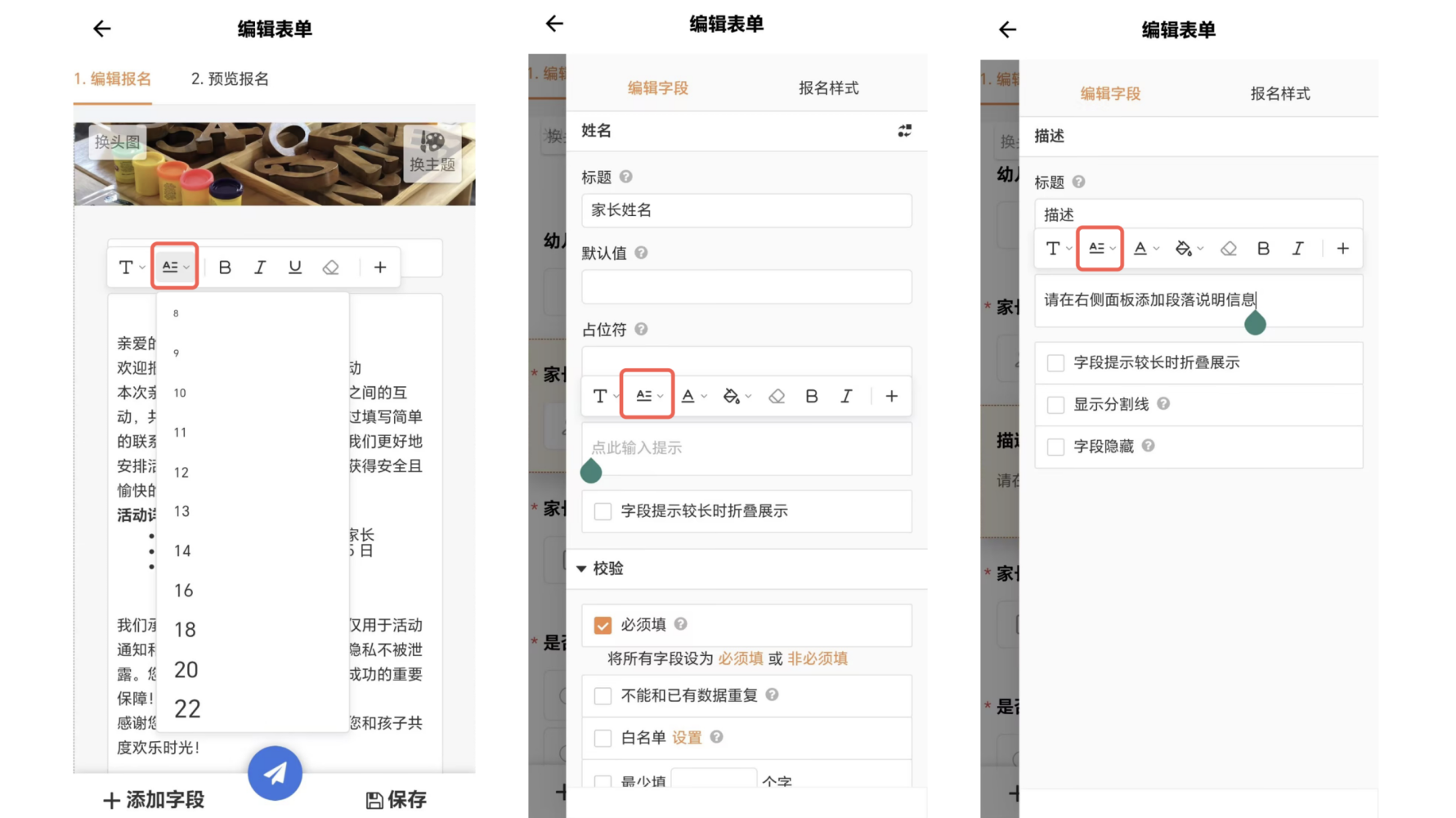Image resolution: width=1456 pixels, height=818 pixels.
Task: Open help icon next to 默认值
Action: pos(641,253)
